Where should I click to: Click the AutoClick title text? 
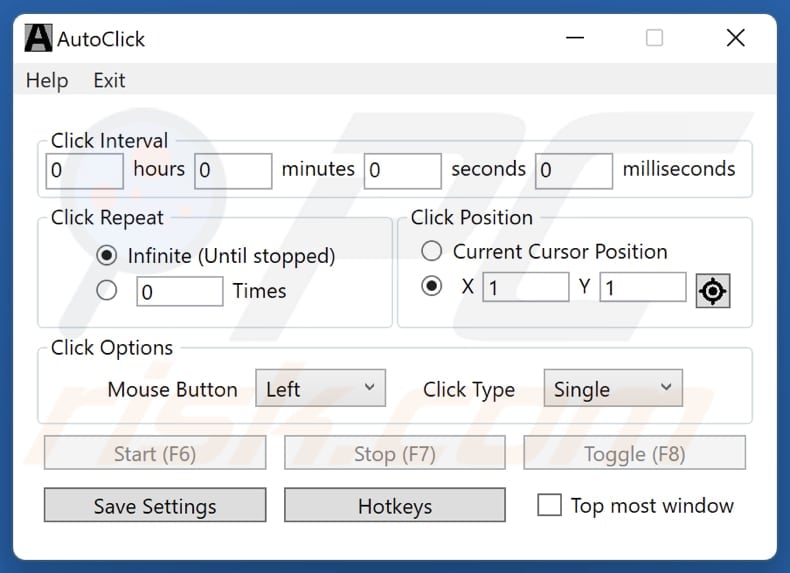tap(101, 39)
